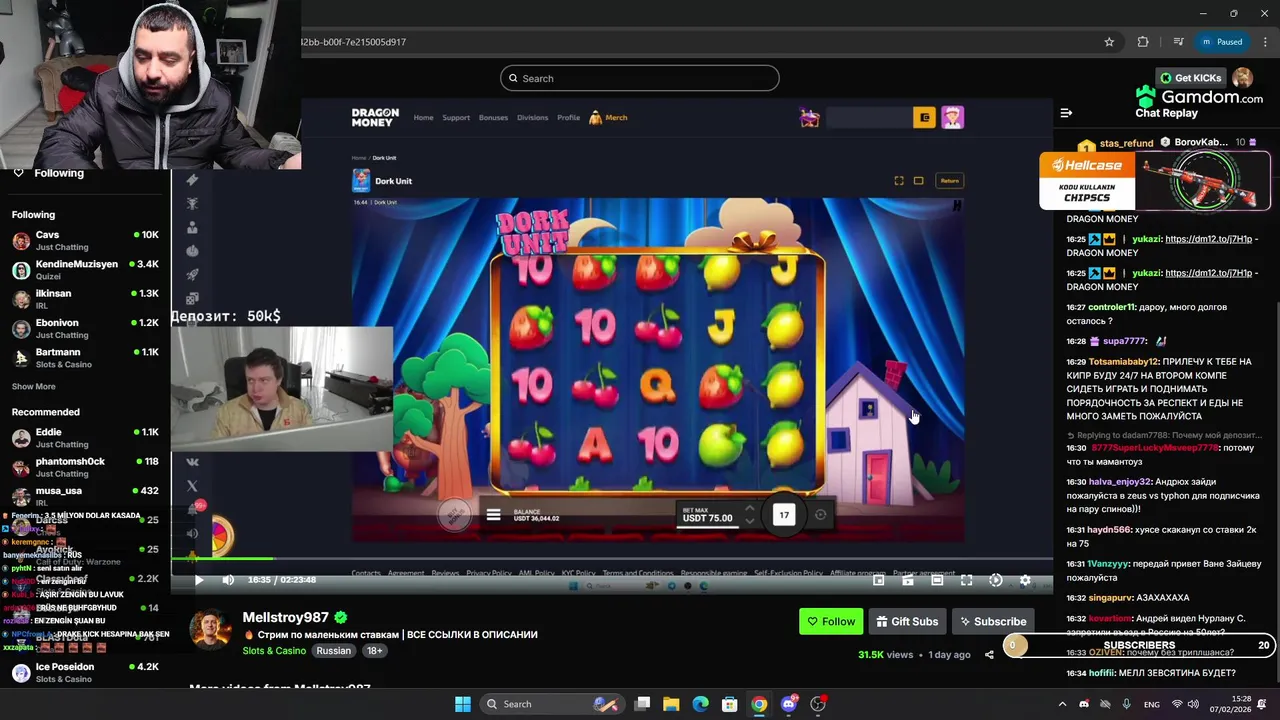Follow Mellstroy987 channel
The height and width of the screenshot is (720, 1280).
(830, 621)
